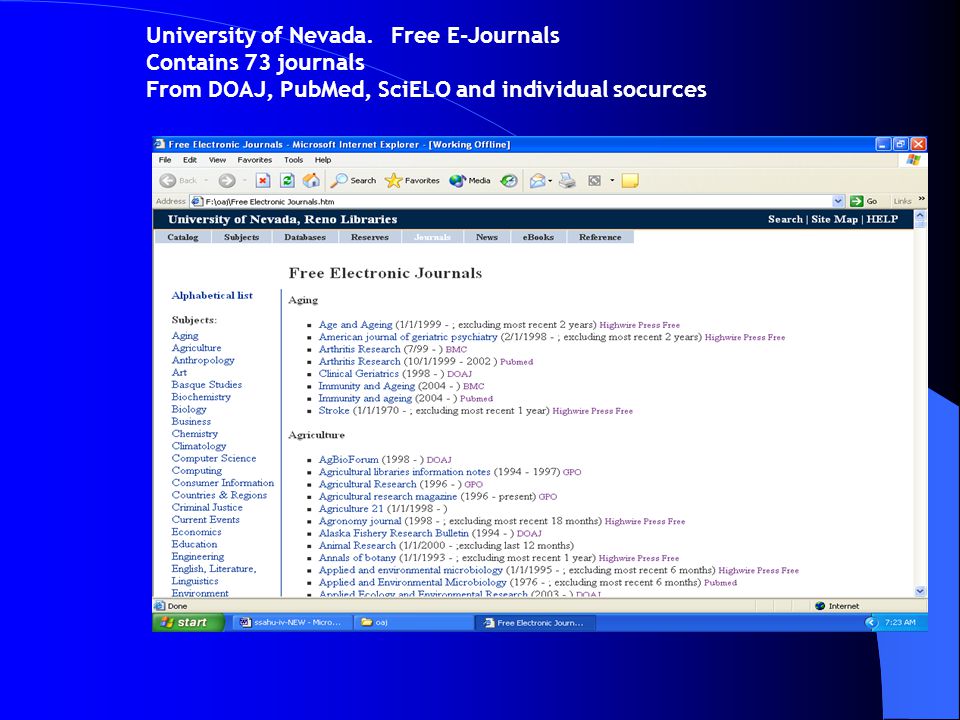Stop page loading with the red X icon
The height and width of the screenshot is (720, 960).
(x=263, y=181)
